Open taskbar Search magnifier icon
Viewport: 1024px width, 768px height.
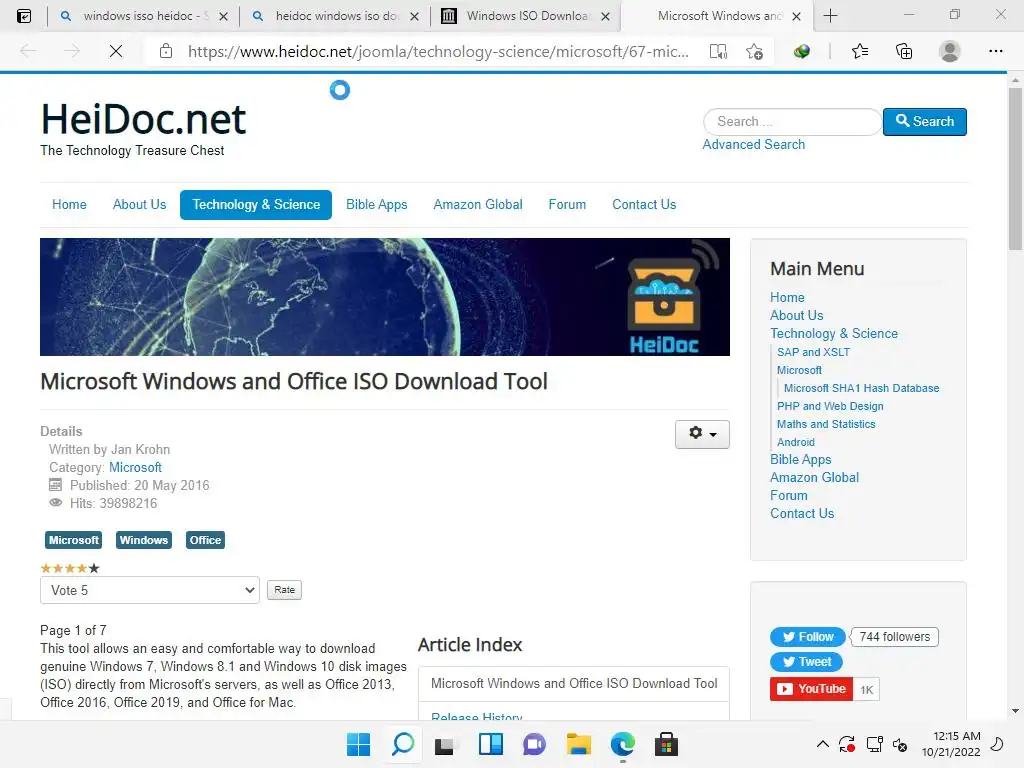pyautogui.click(x=403, y=744)
